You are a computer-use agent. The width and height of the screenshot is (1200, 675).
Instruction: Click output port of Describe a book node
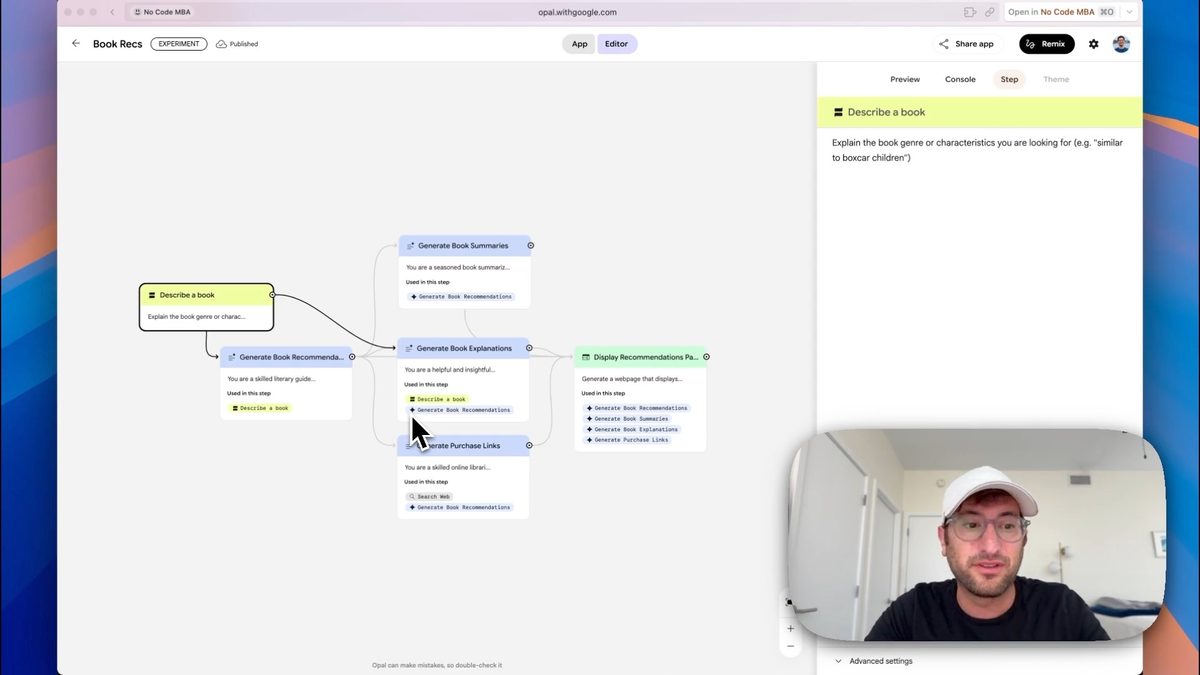point(272,295)
